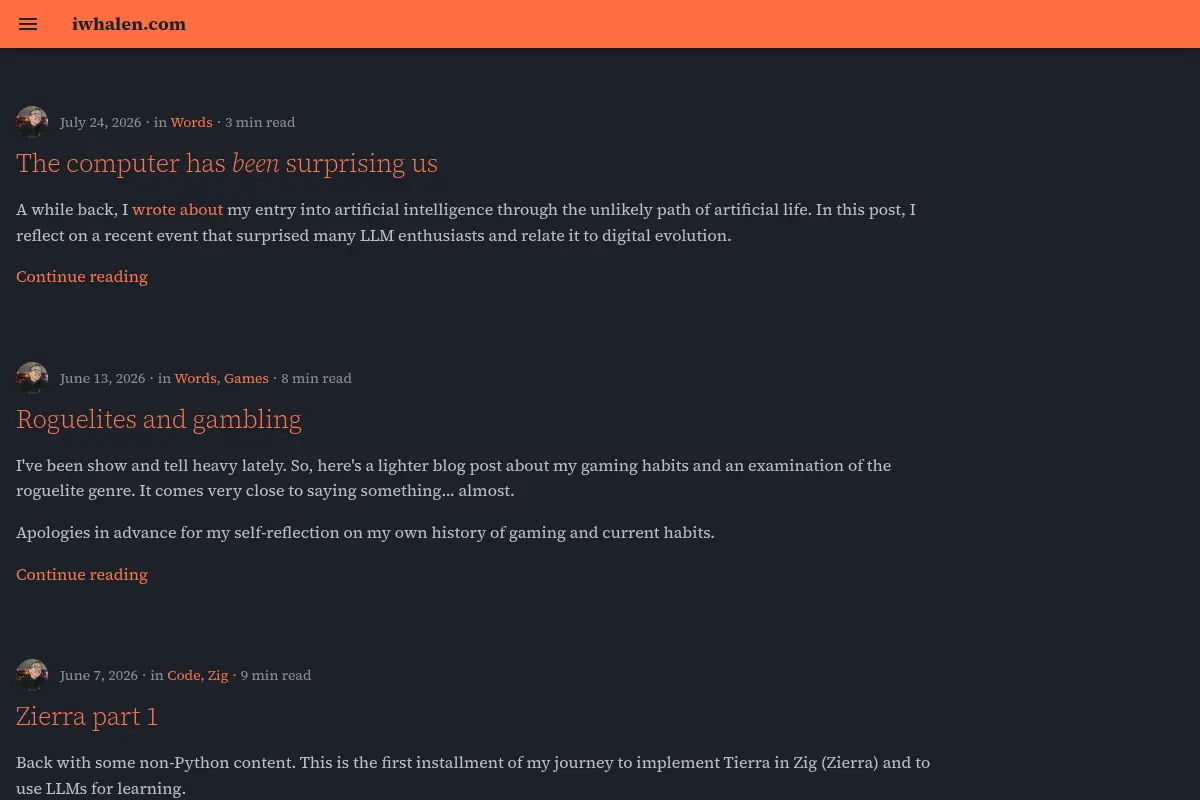Continue reading the first post
1200x800 pixels.
pyautogui.click(x=82, y=276)
